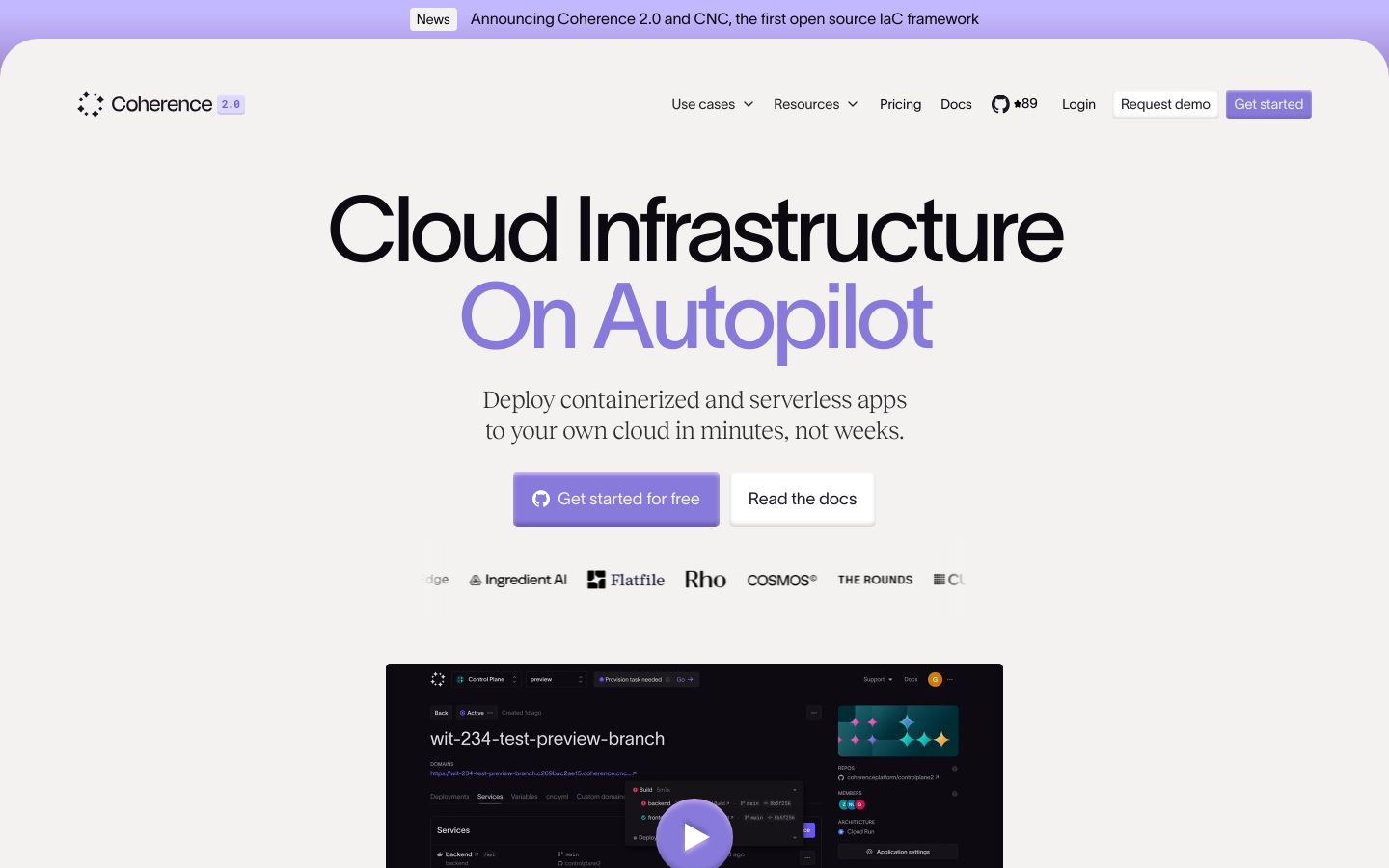This screenshot has width=1389, height=868.
Task: Click Cloud Run architecture label
Action: (x=857, y=831)
